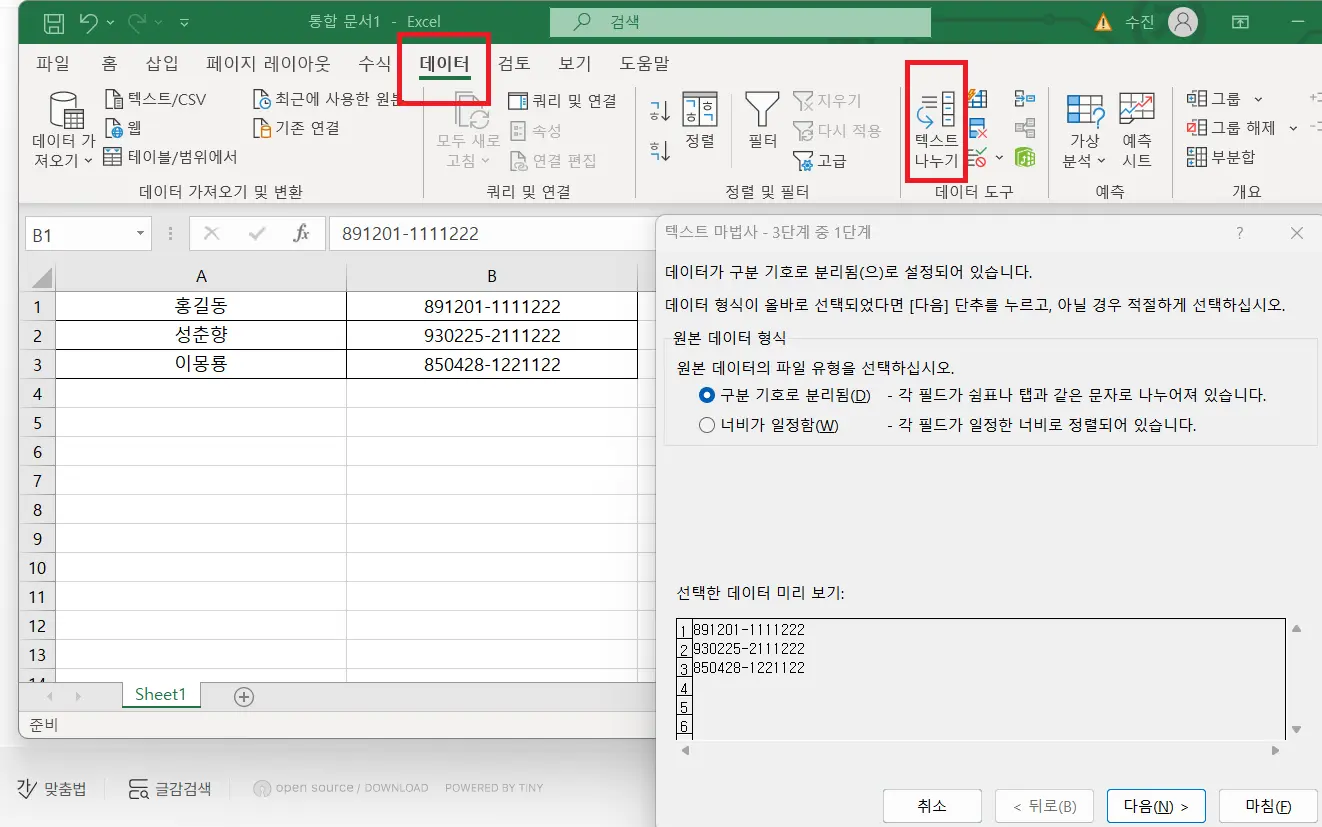Click the data preview vertical scroll down arrow

[1296, 730]
